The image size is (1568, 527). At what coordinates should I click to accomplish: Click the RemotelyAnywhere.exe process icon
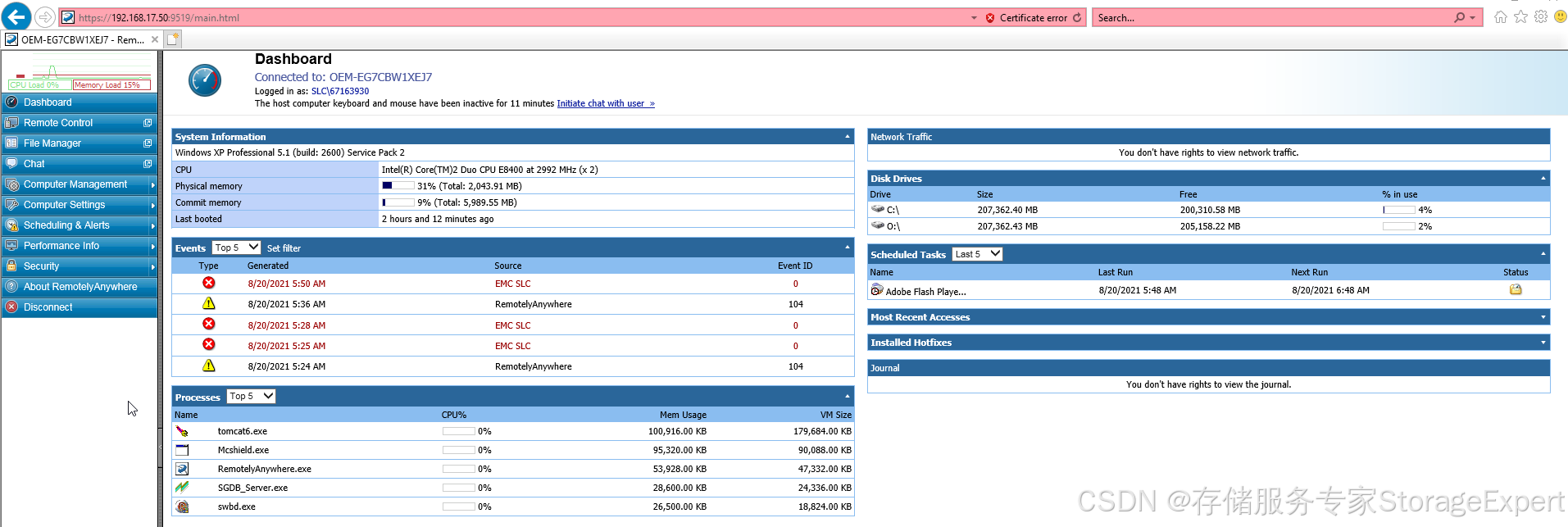point(182,469)
